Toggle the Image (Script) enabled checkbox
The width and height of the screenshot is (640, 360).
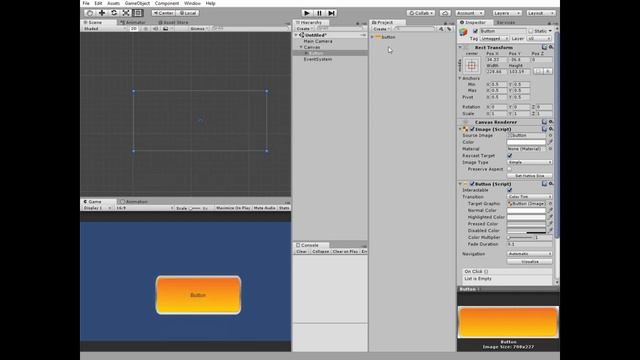[x=472, y=129]
